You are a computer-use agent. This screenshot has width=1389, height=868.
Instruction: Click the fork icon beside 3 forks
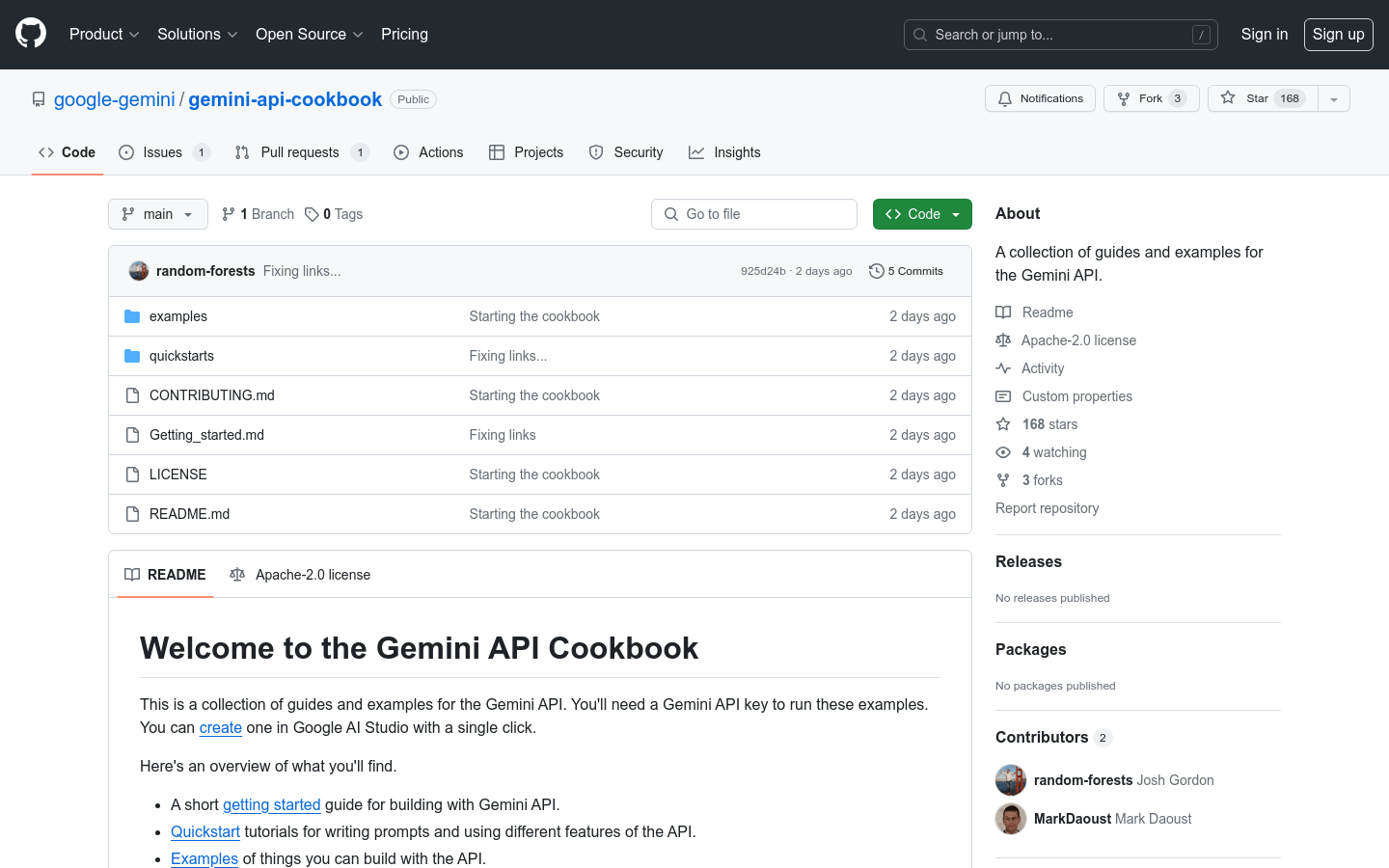(1003, 480)
